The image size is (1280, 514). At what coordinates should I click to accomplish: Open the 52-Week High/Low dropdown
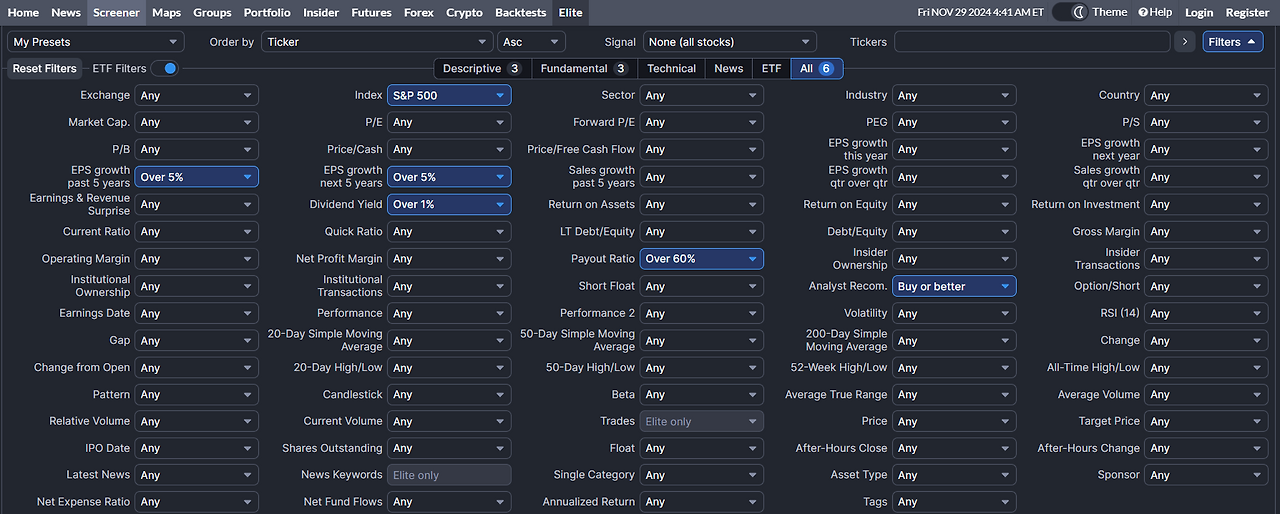[954, 367]
